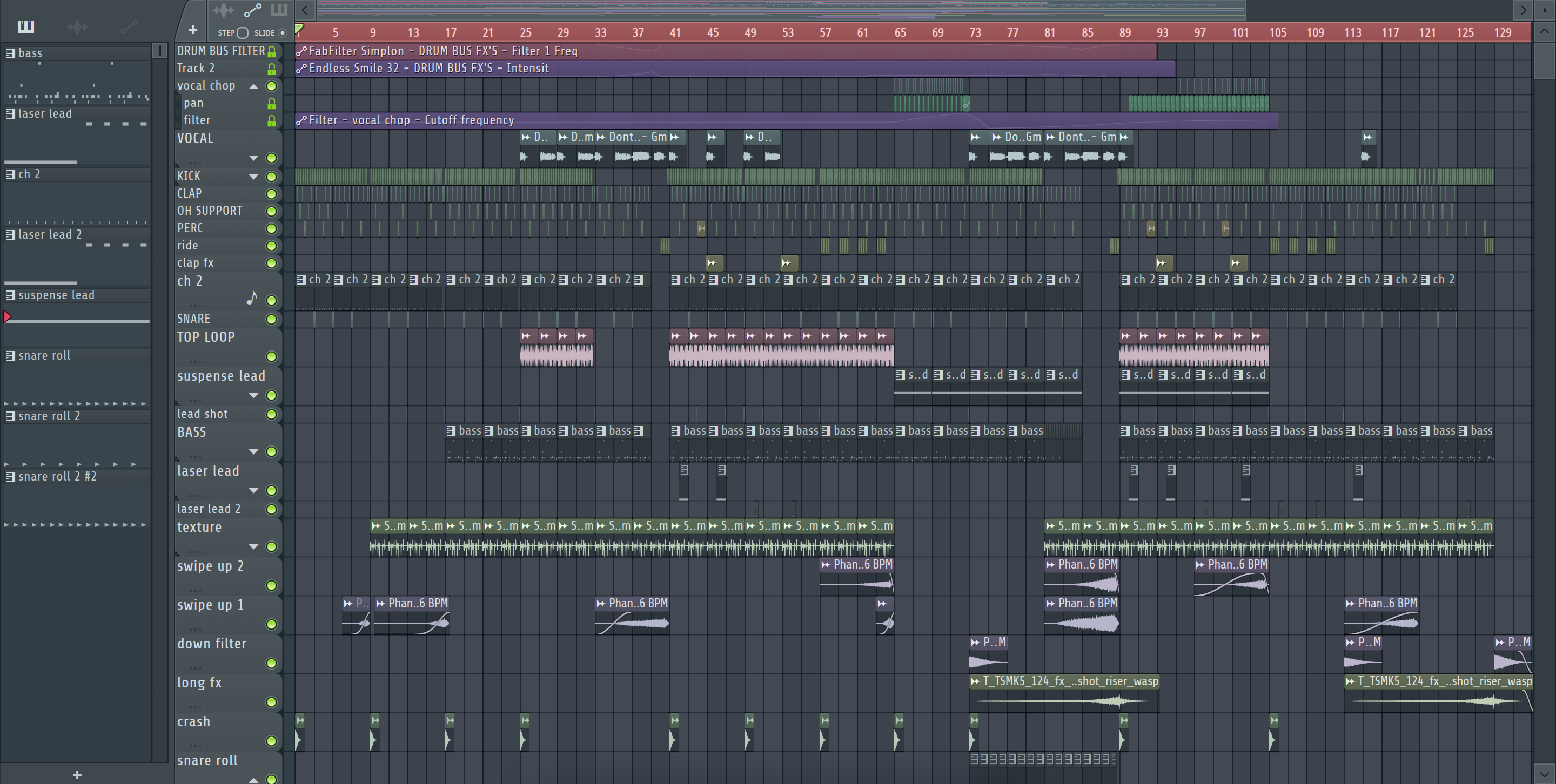
Task: Mute the crash track
Action: click(272, 741)
